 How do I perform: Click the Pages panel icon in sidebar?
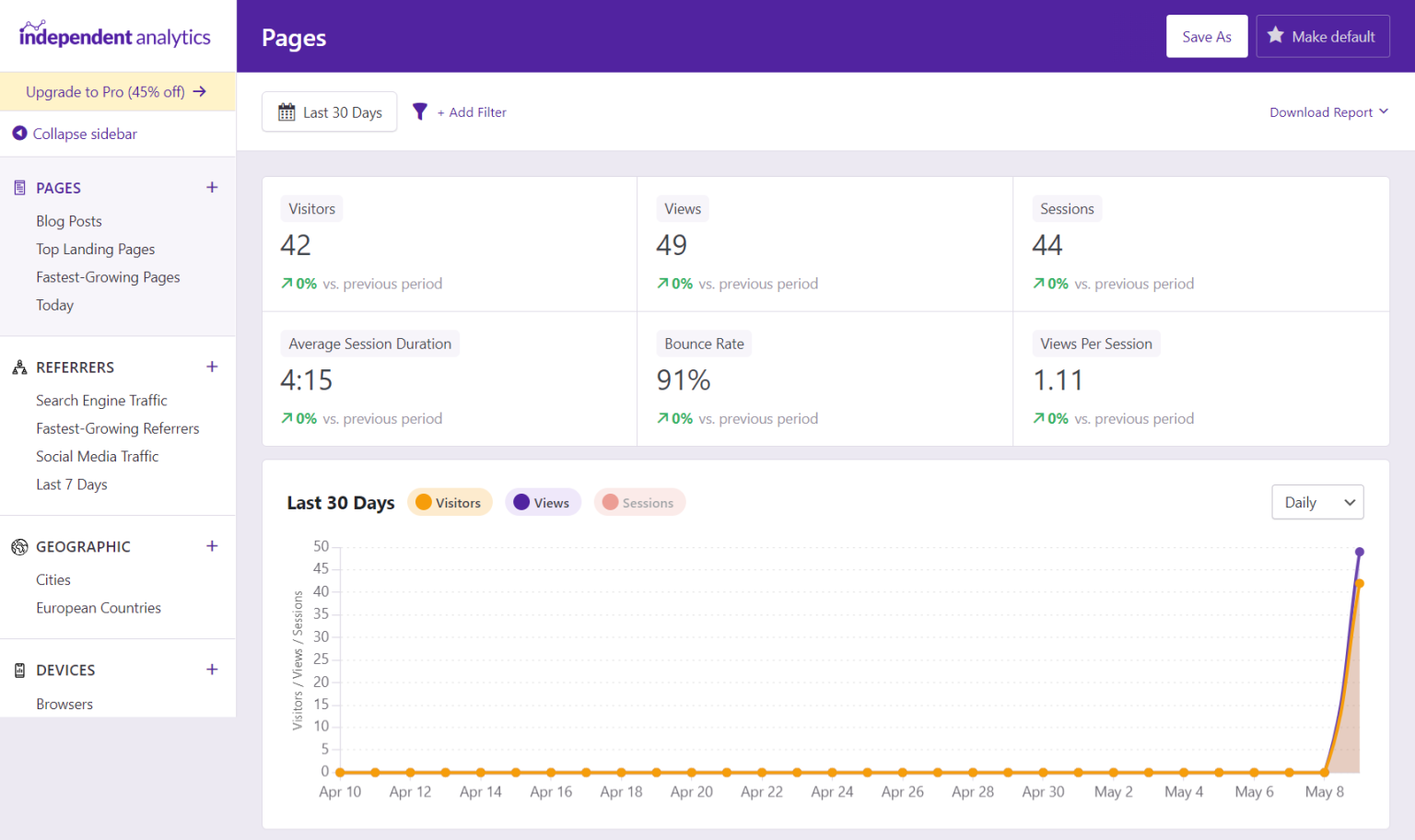click(18, 187)
